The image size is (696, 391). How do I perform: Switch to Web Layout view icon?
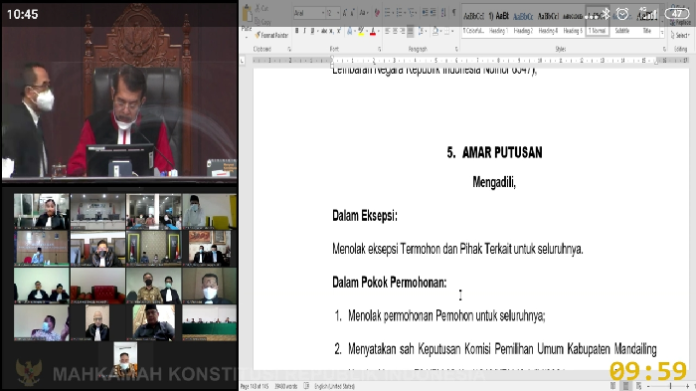[639, 386]
